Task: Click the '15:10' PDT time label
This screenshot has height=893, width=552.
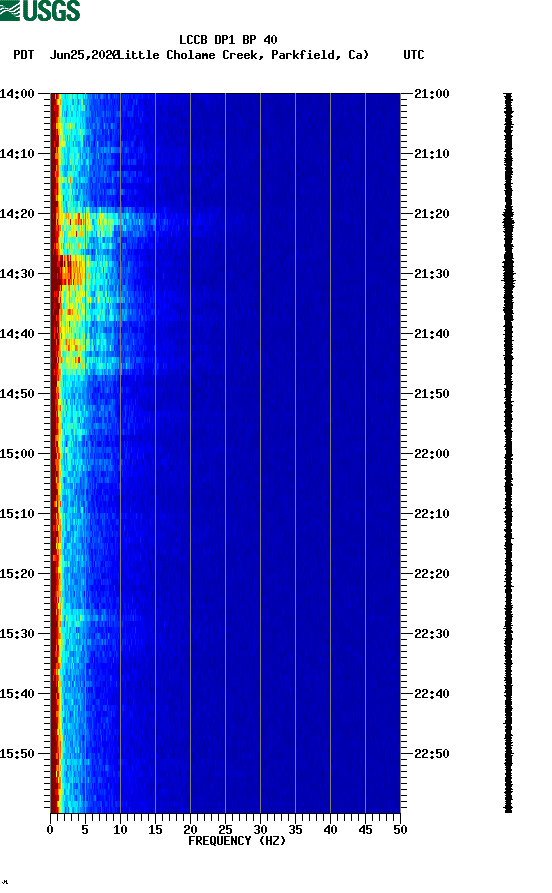Action: click(17, 513)
